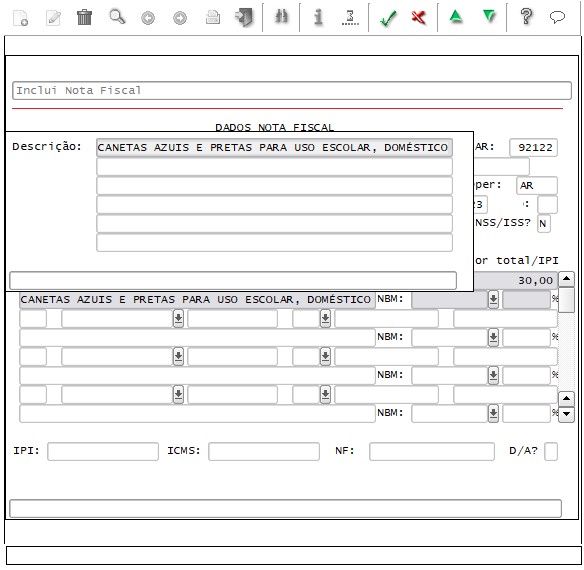Open NBM dropdown in last item row
Image resolution: width=584 pixels, height=570 pixels.
click(x=493, y=414)
